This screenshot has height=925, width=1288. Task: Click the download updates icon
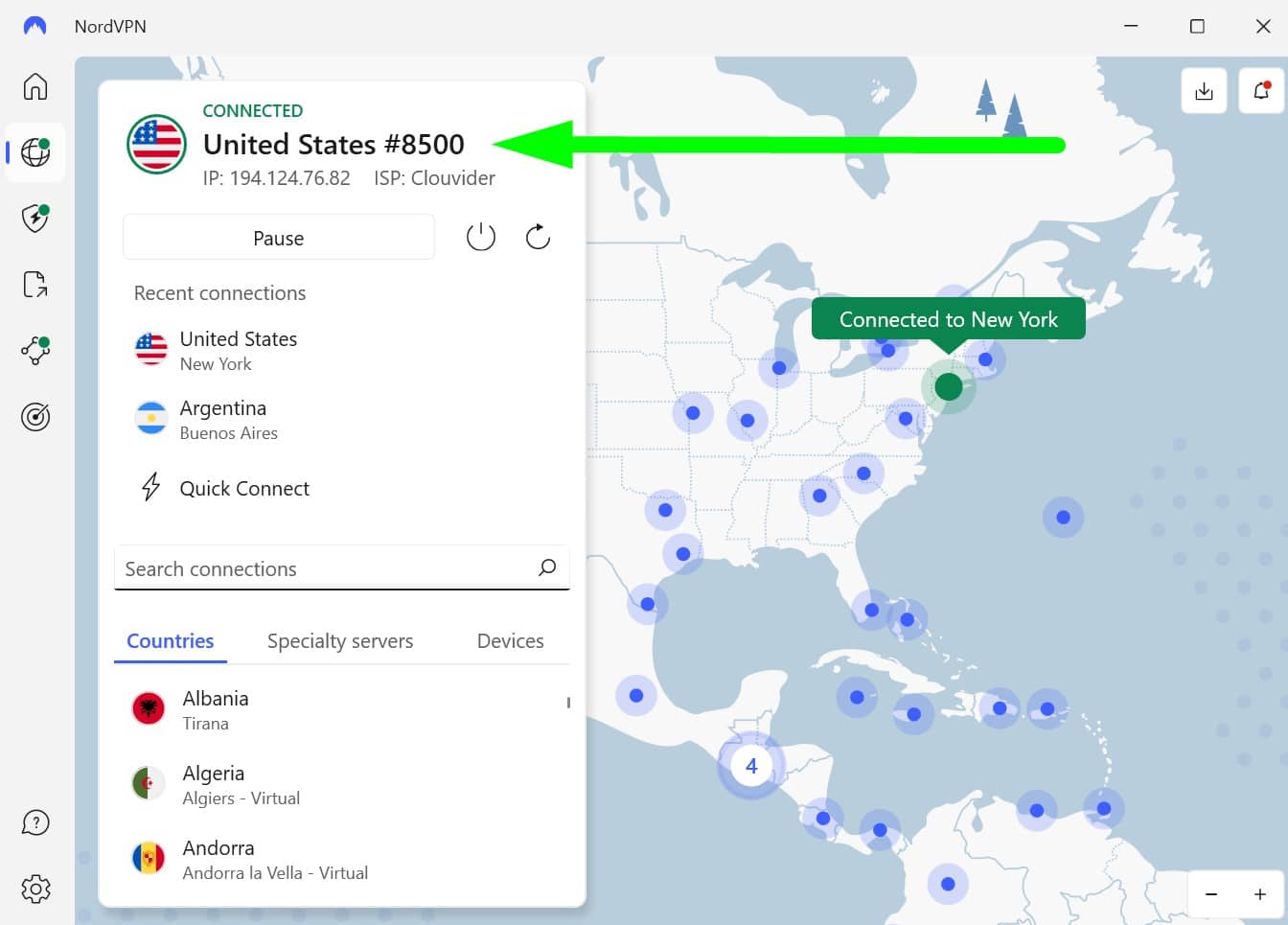tap(1204, 91)
